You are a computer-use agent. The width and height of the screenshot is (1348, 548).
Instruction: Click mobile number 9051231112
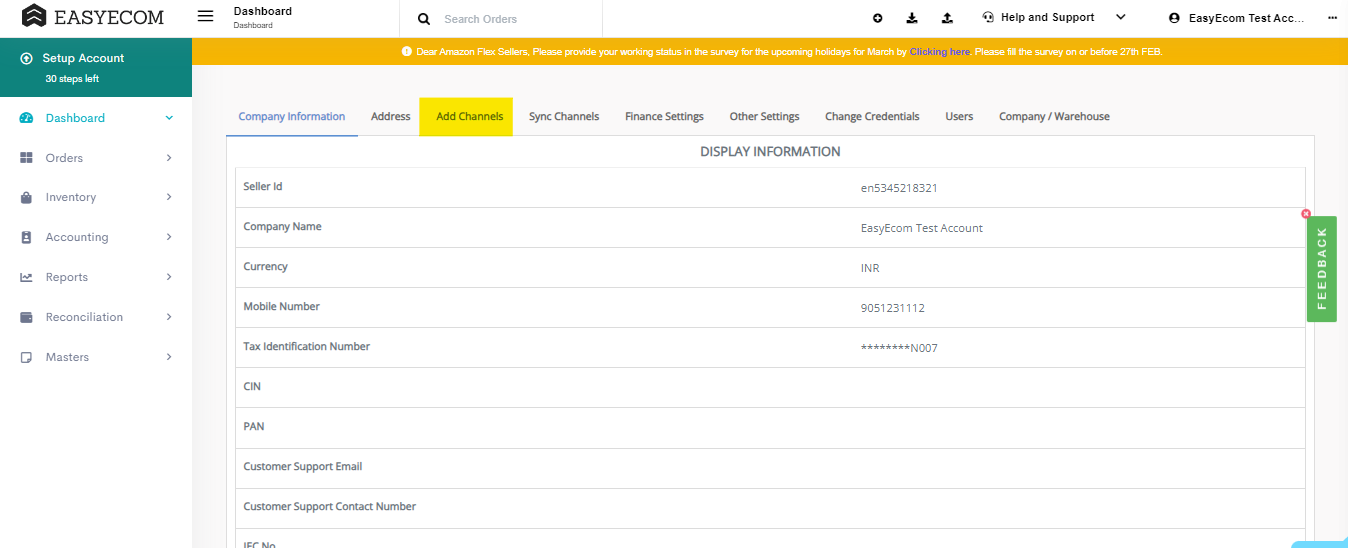[x=893, y=308]
